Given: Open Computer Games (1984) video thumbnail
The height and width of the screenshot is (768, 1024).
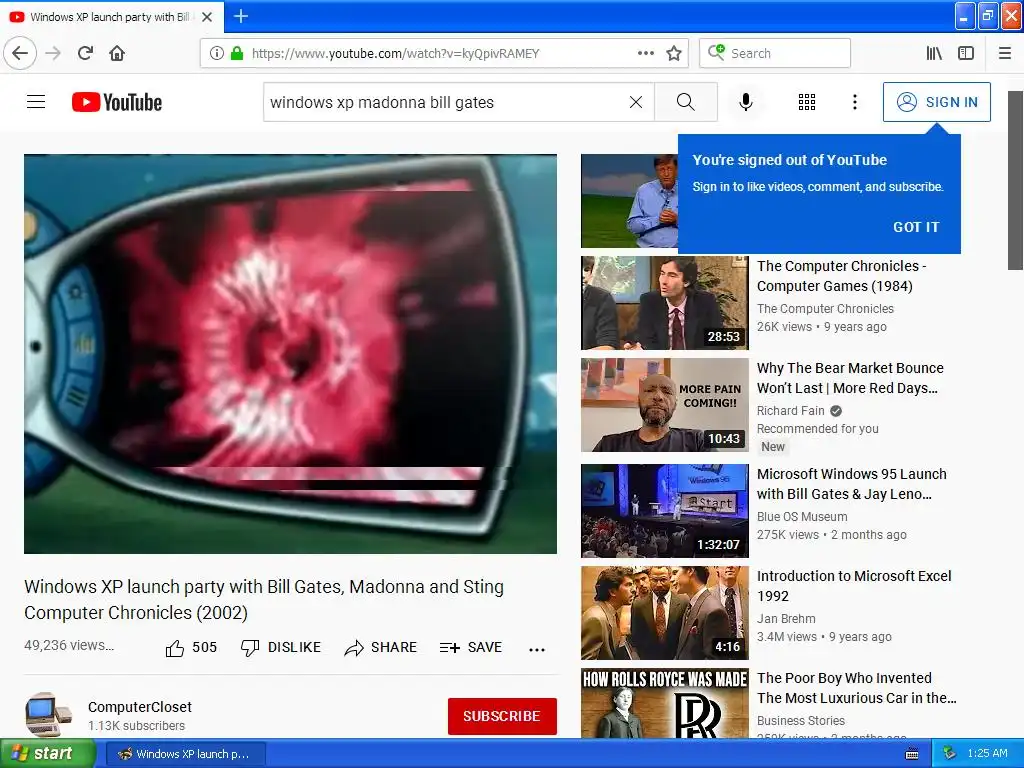Looking at the screenshot, I should coord(665,302).
